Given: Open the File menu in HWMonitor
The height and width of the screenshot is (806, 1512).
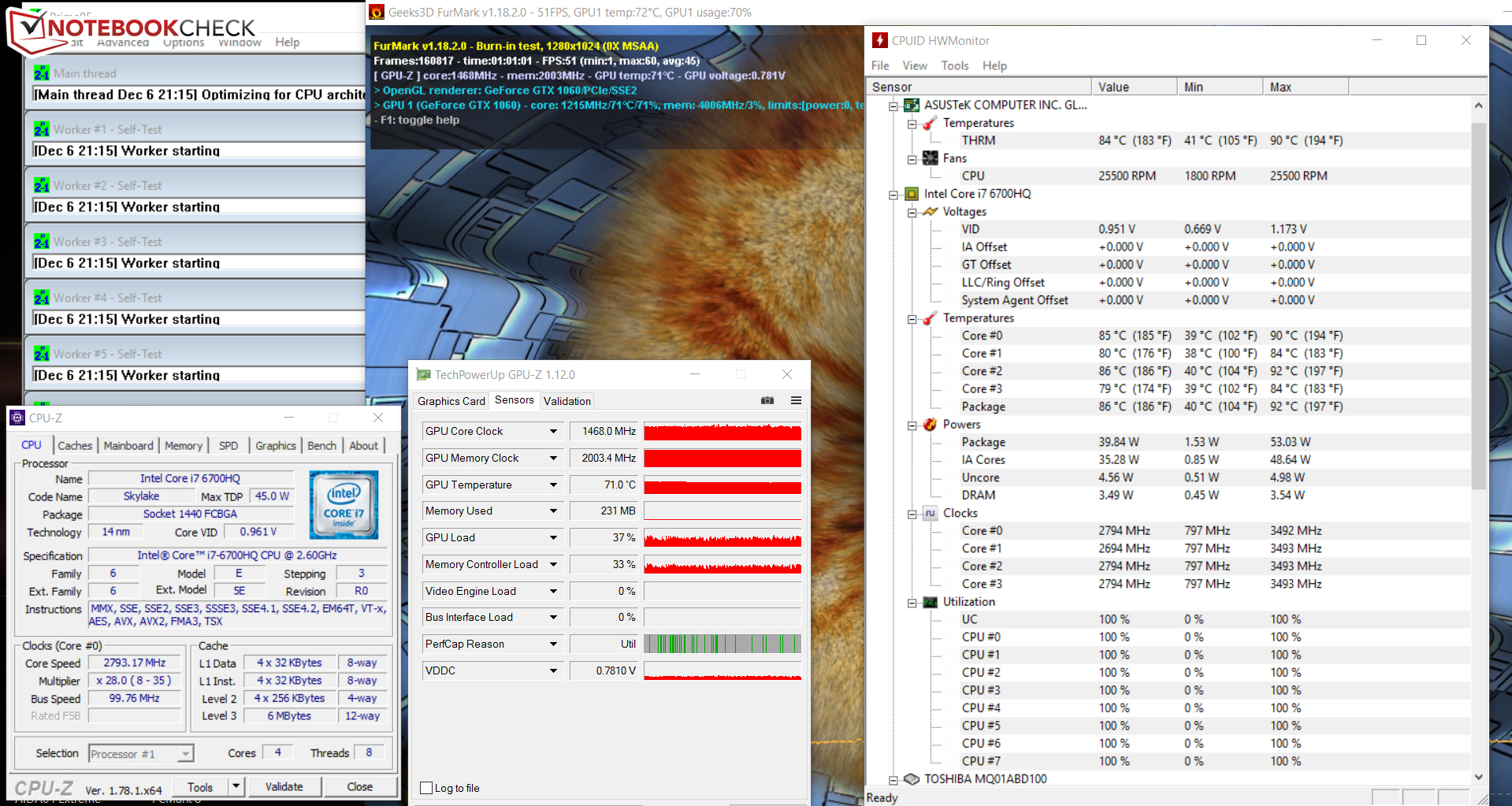Looking at the screenshot, I should click(880, 65).
